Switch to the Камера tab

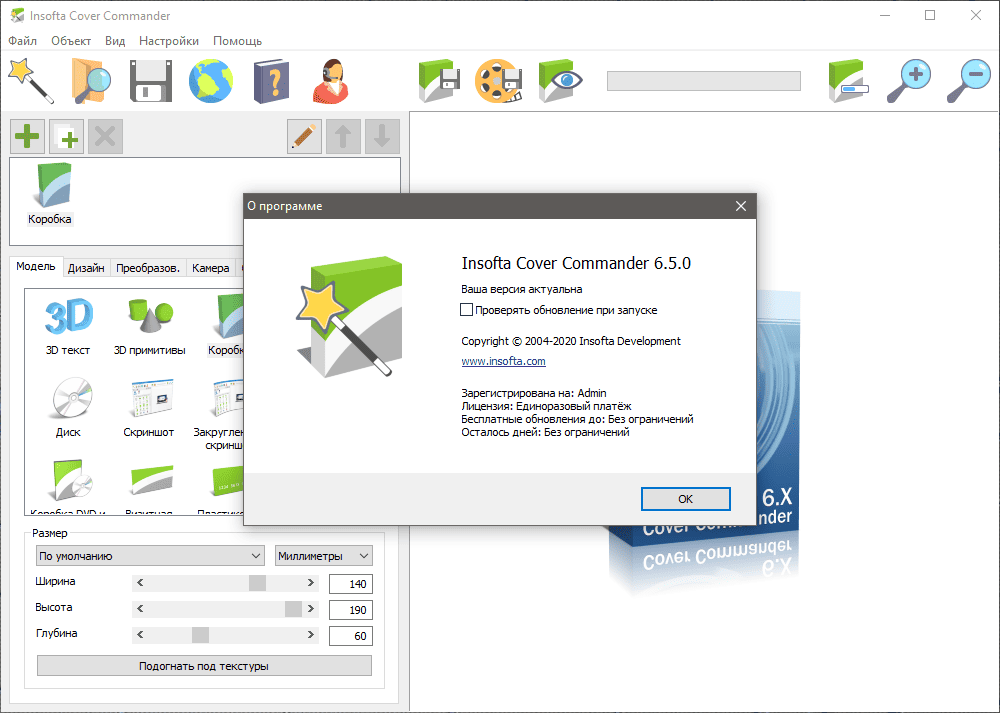point(210,268)
